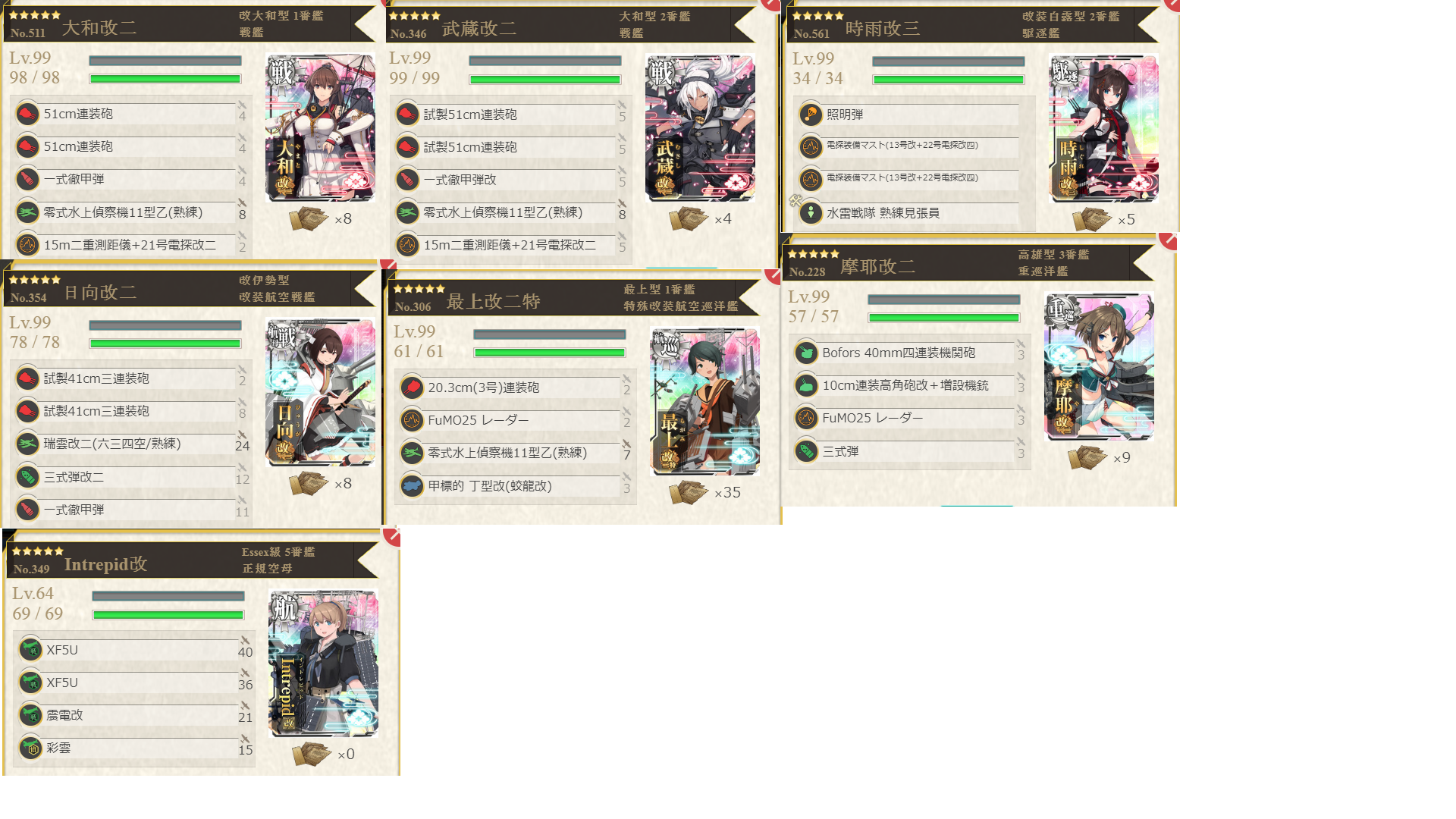Open the 武蔵改二 ship card portrait
This screenshot has width=1456, height=819.
click(700, 127)
